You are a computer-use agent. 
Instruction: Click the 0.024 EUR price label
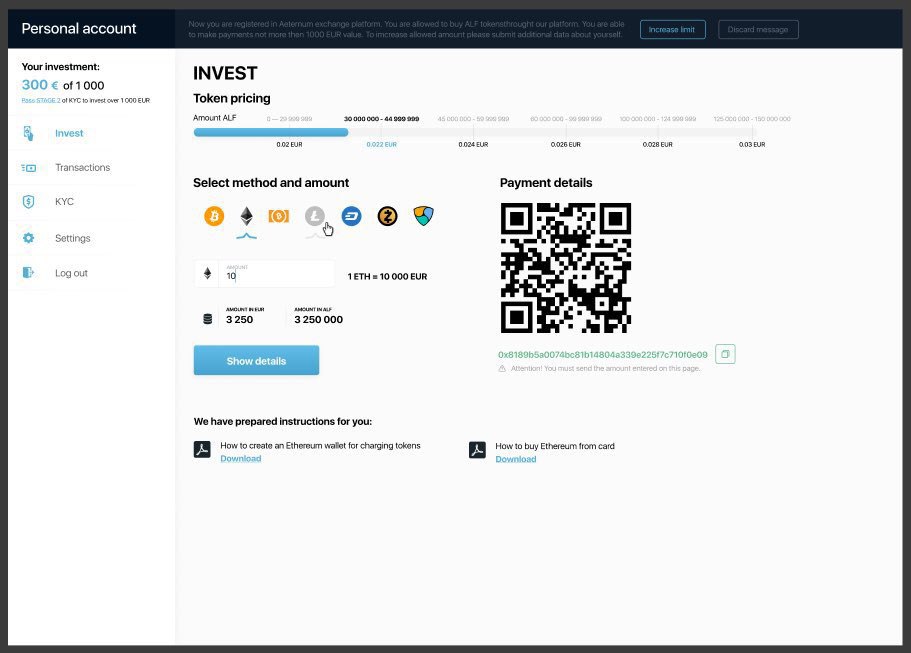click(473, 144)
